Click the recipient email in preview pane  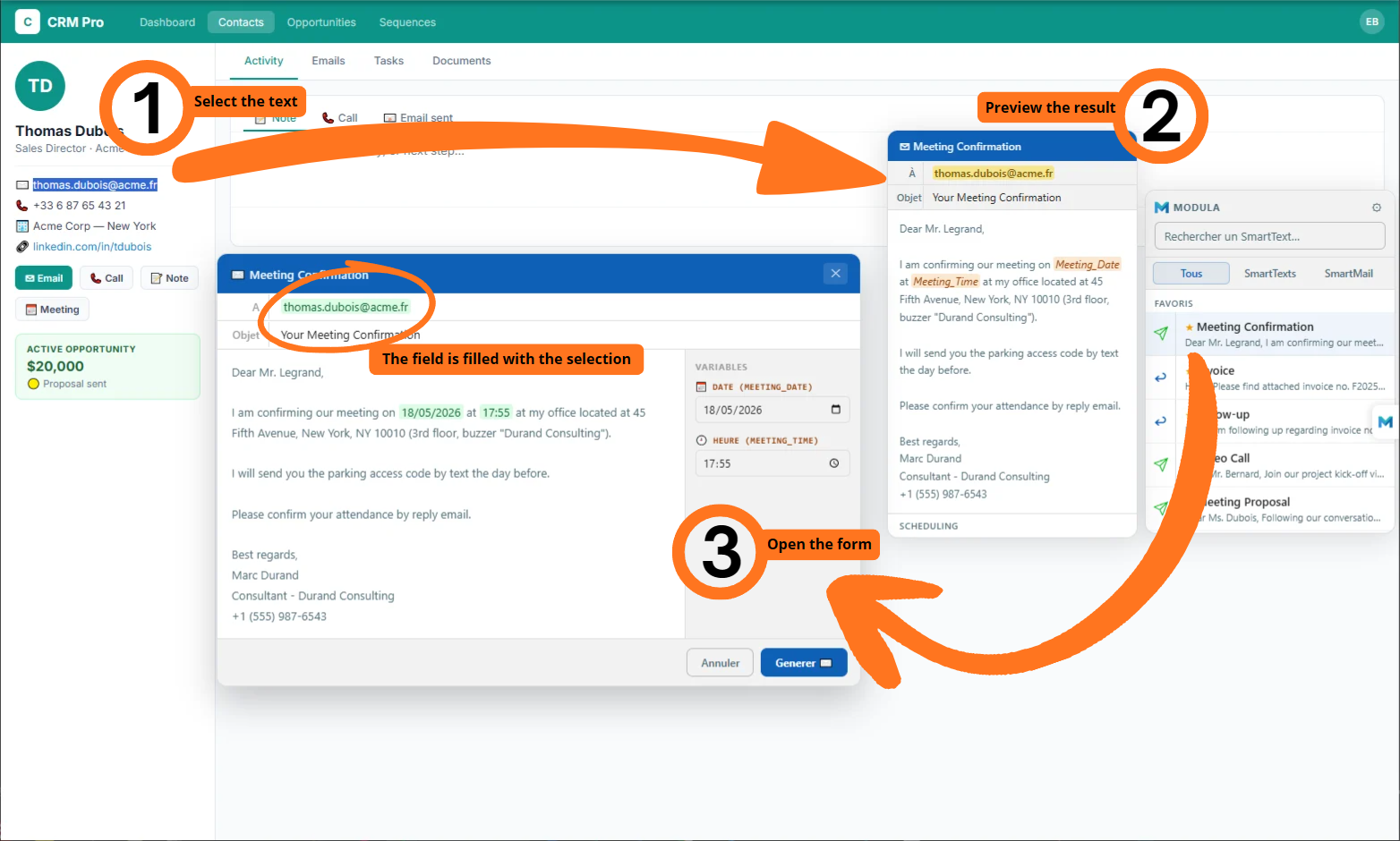point(994,174)
